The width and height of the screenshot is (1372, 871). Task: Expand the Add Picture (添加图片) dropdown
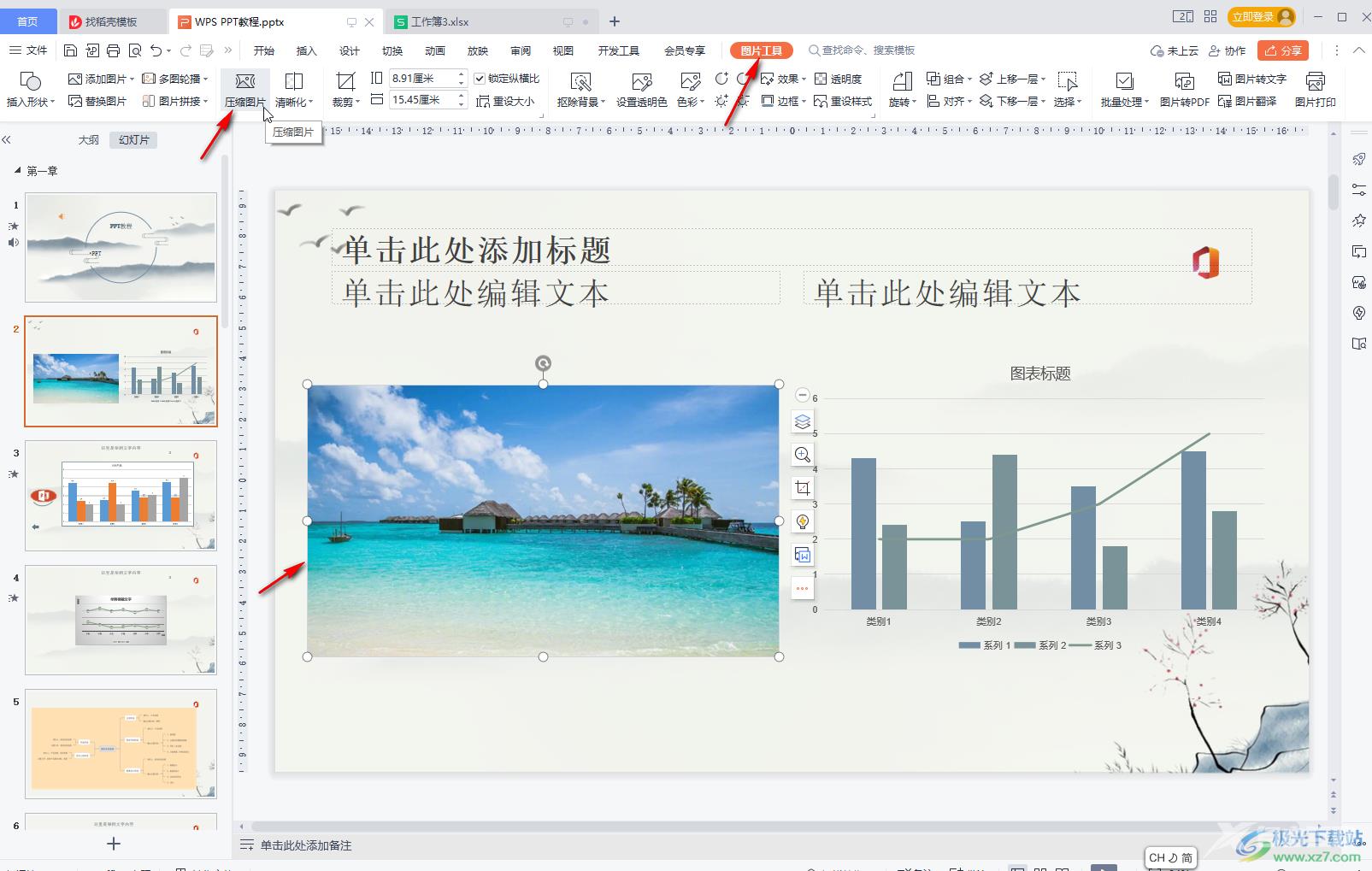tap(132, 79)
